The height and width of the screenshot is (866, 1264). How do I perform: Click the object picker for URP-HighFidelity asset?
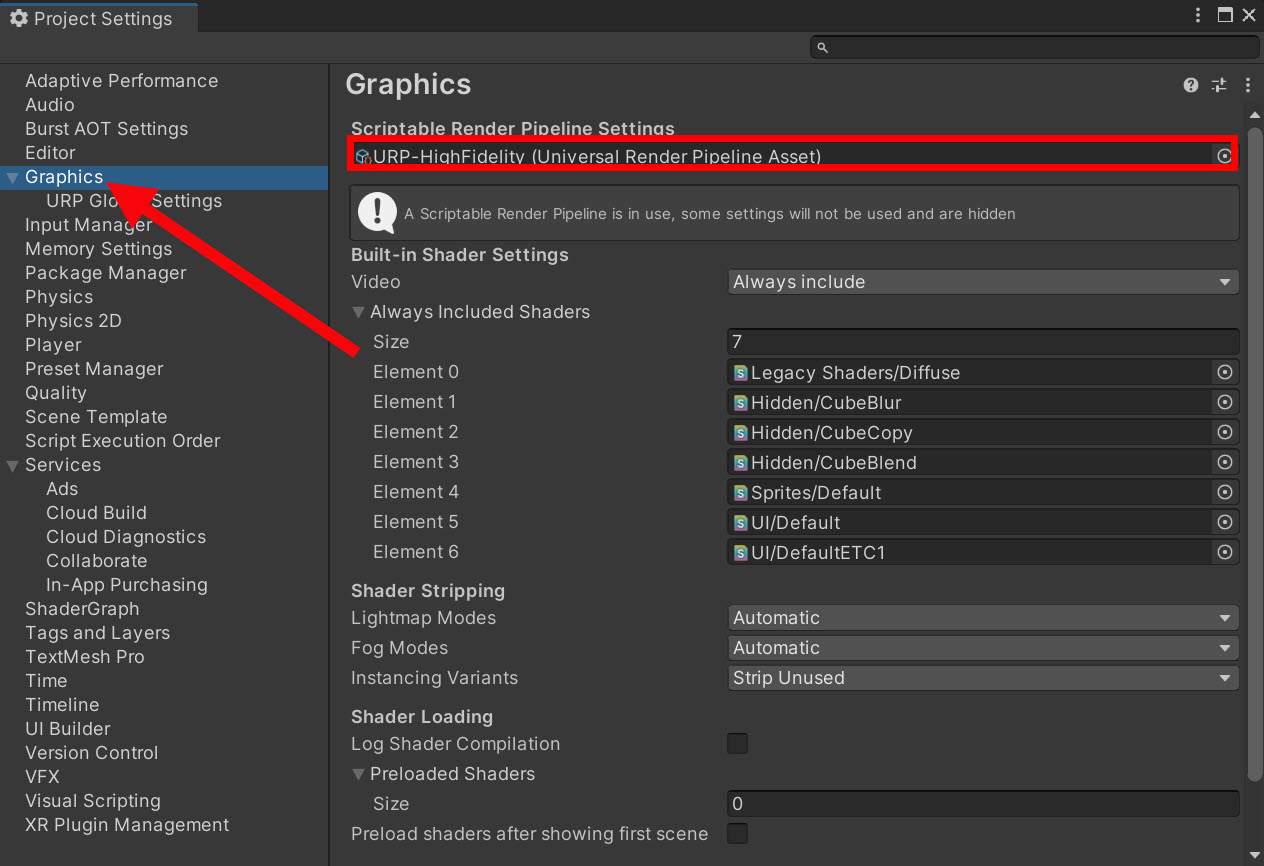point(1224,156)
